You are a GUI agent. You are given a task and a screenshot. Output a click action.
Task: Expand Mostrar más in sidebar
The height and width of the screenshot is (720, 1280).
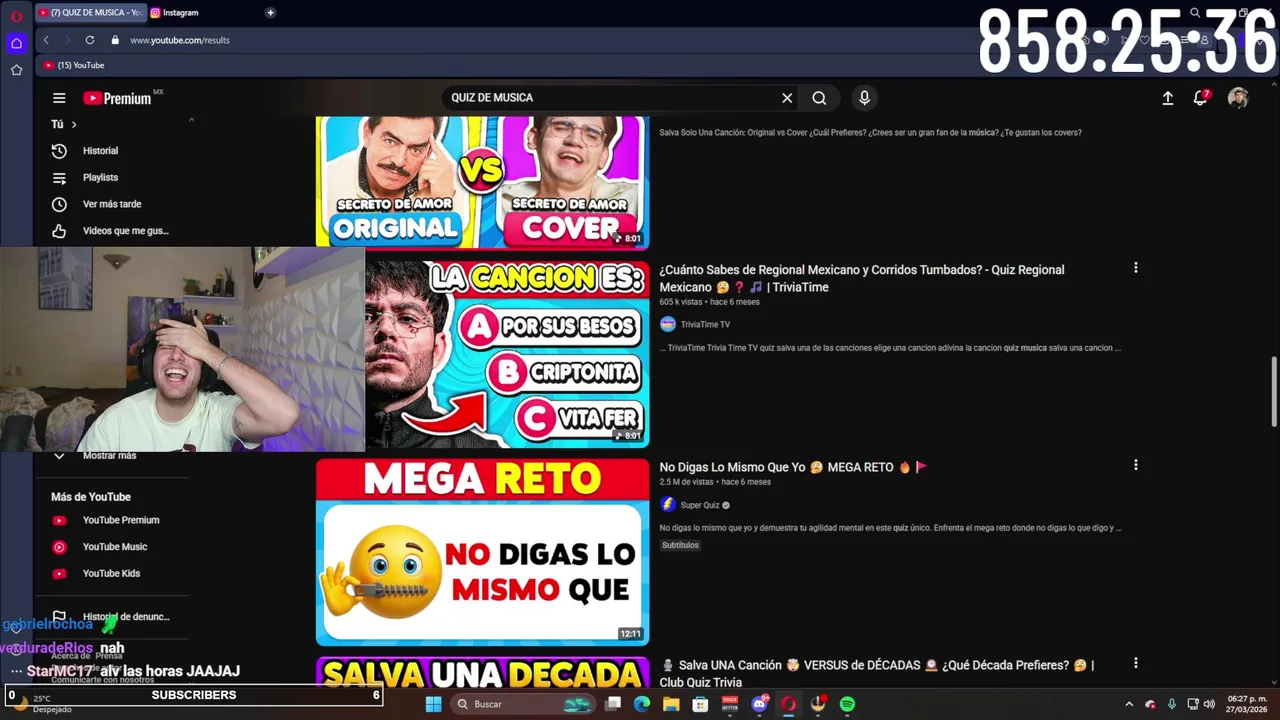click(111, 456)
